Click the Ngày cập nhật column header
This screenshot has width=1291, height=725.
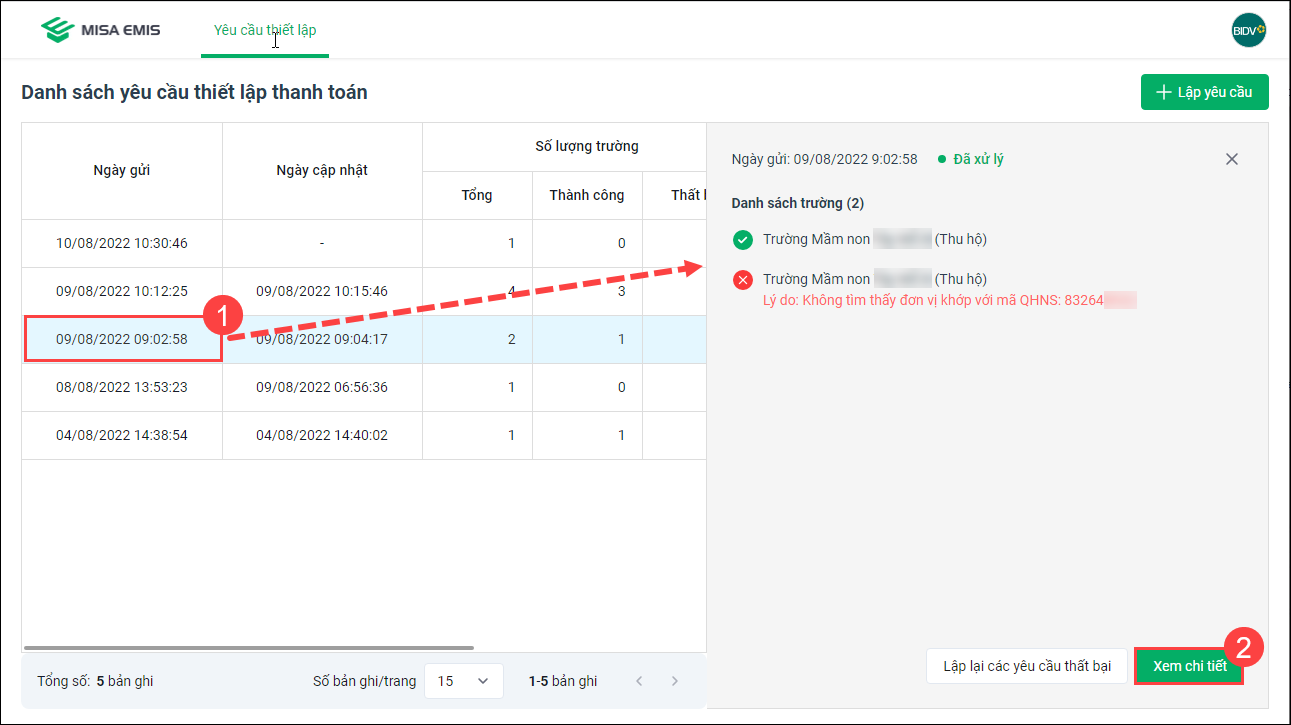(322, 170)
